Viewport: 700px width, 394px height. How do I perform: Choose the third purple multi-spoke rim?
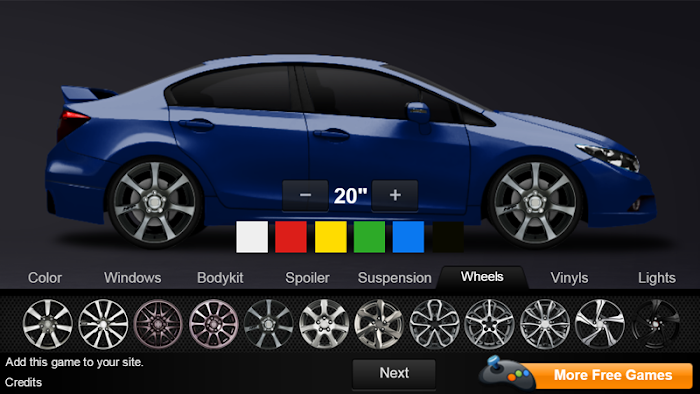click(x=158, y=324)
